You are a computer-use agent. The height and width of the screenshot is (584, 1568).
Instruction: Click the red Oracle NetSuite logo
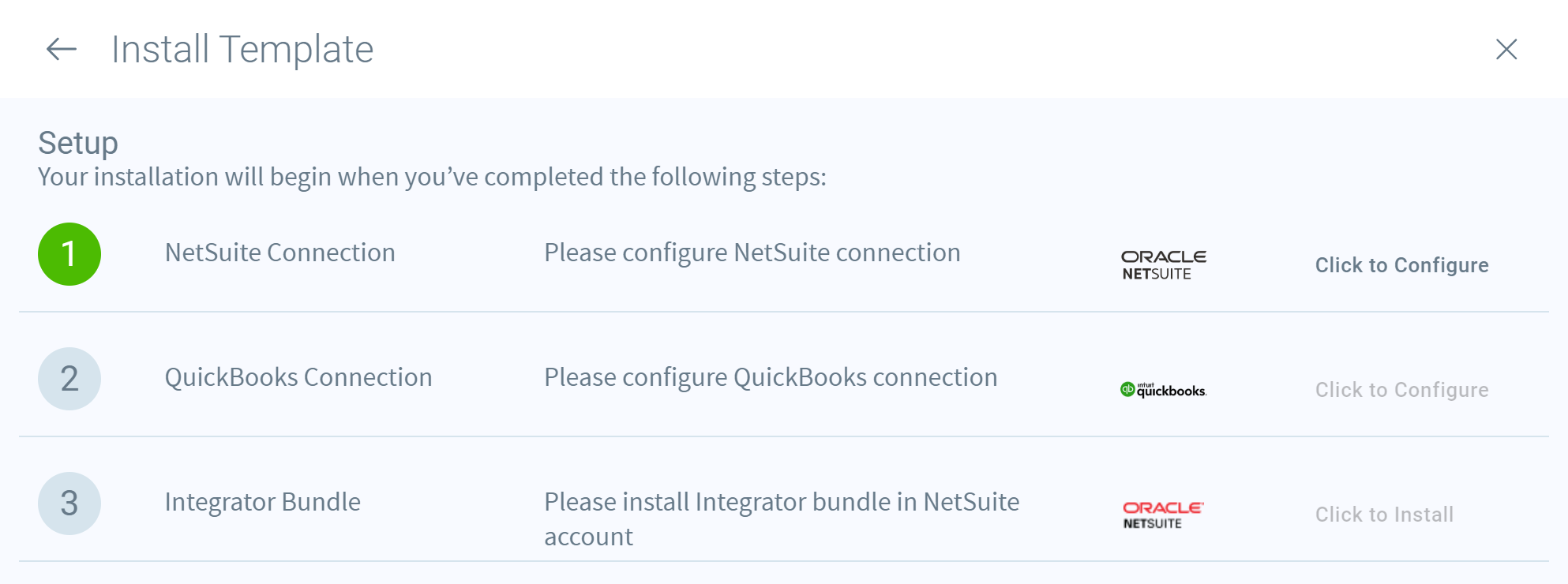(x=1163, y=515)
